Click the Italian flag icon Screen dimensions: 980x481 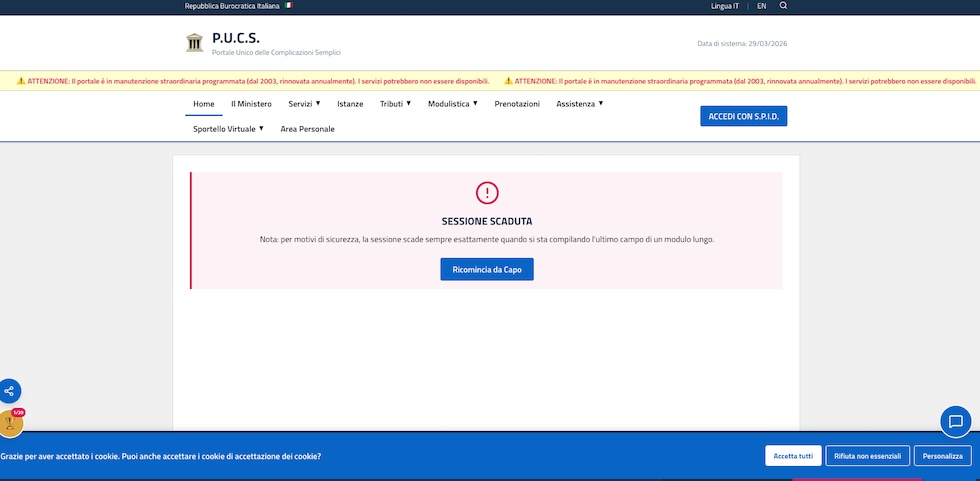tap(289, 6)
